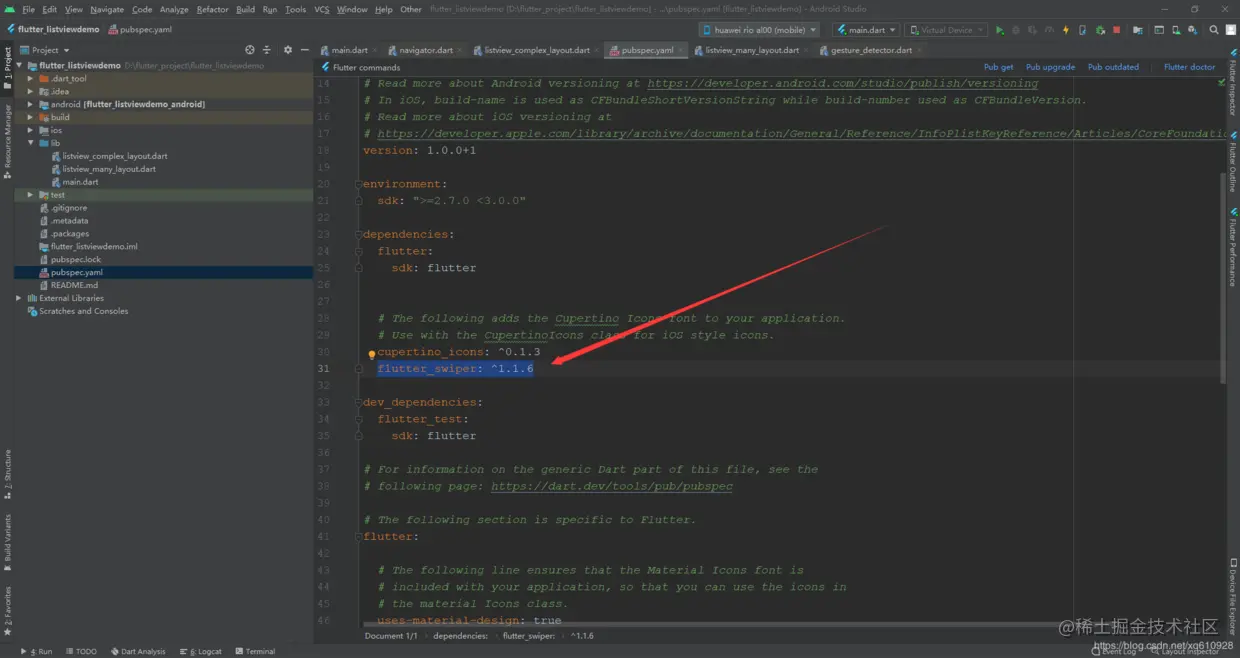The width and height of the screenshot is (1240, 658).
Task: Click the Pub get link
Action: point(999,67)
